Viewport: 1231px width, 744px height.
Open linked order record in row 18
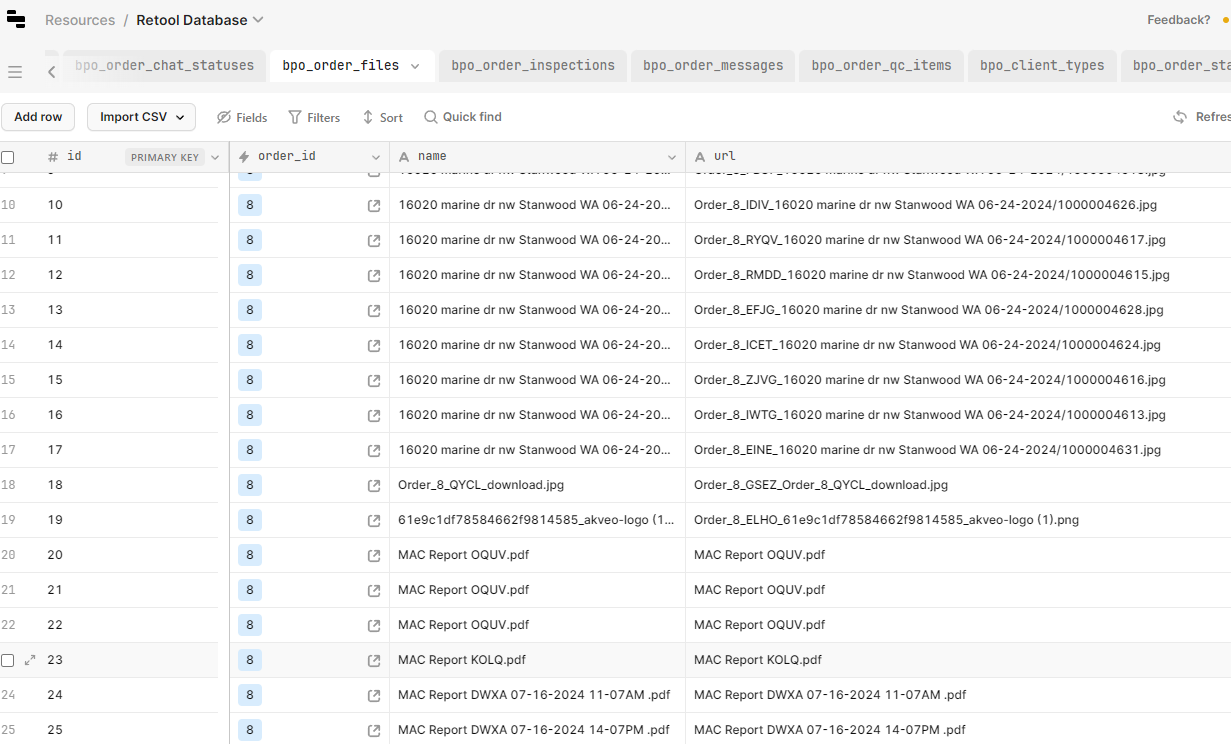tap(374, 485)
